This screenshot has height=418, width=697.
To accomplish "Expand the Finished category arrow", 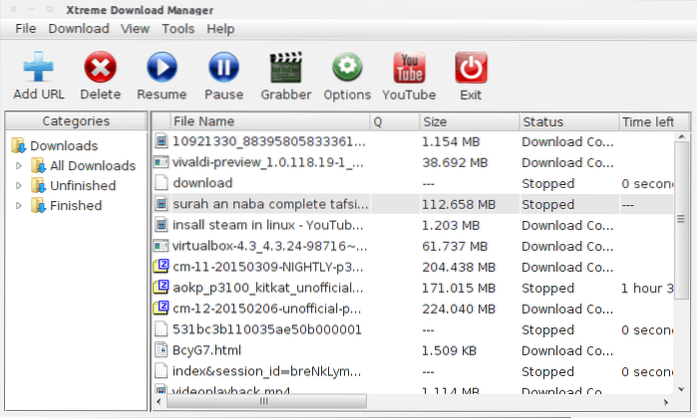I will (18, 206).
